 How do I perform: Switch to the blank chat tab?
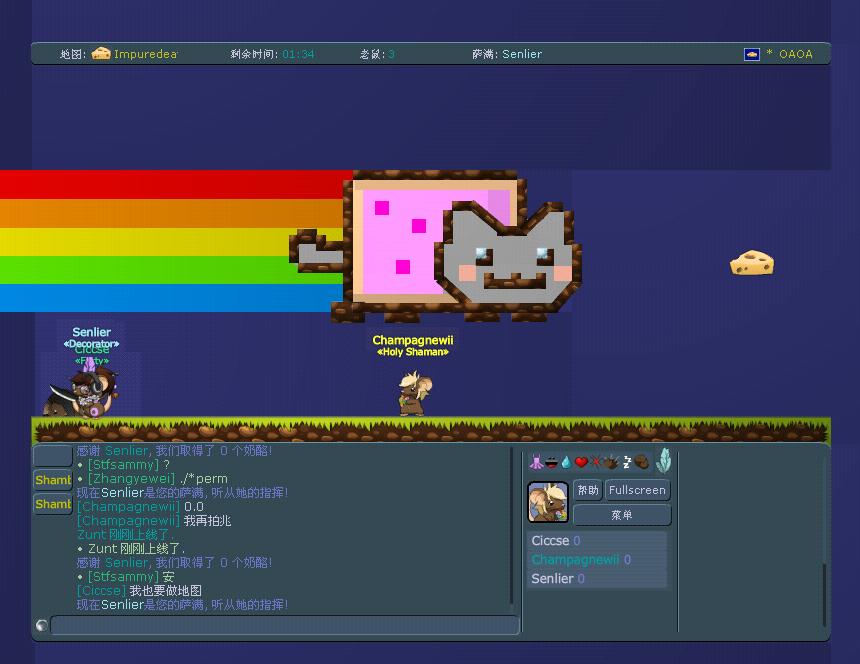point(53,456)
